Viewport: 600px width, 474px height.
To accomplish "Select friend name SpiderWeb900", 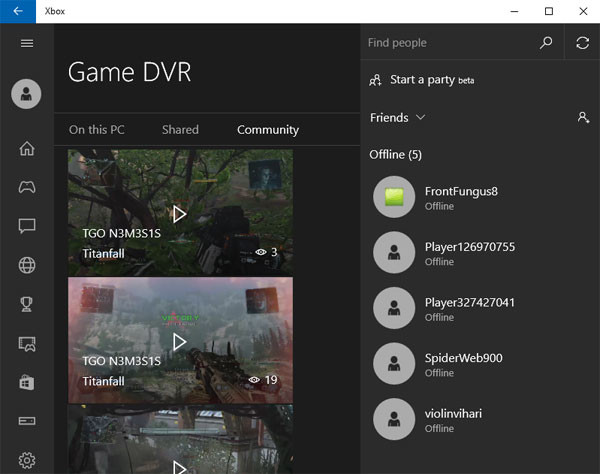I will (x=463, y=358).
